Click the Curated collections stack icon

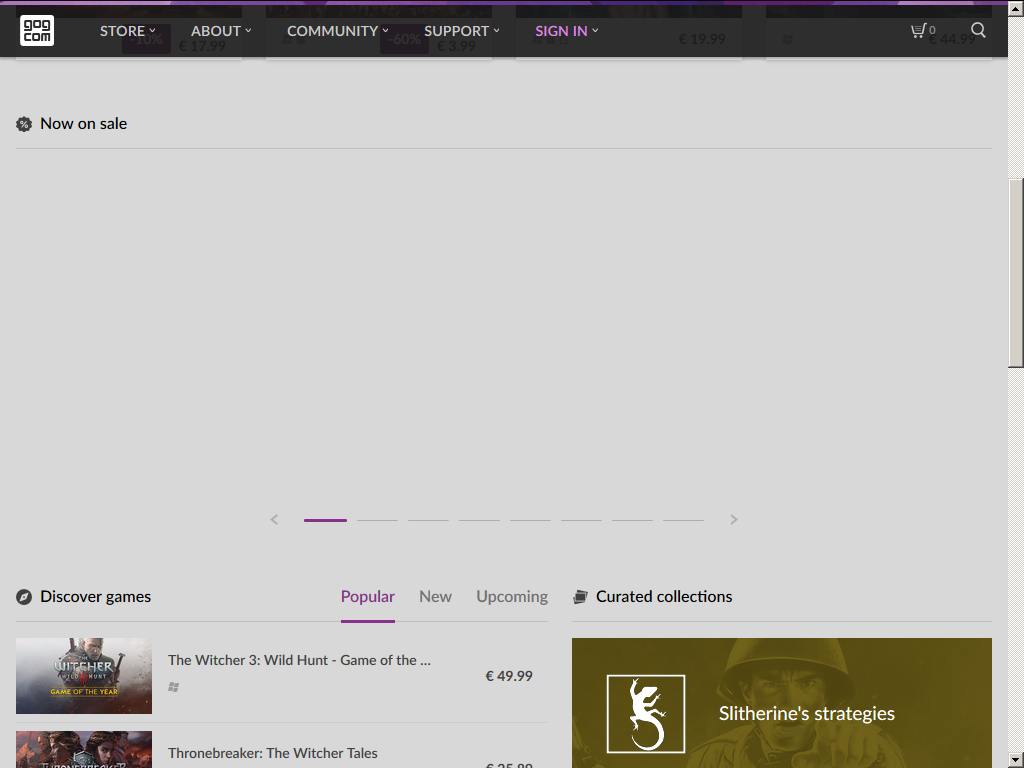click(580, 597)
